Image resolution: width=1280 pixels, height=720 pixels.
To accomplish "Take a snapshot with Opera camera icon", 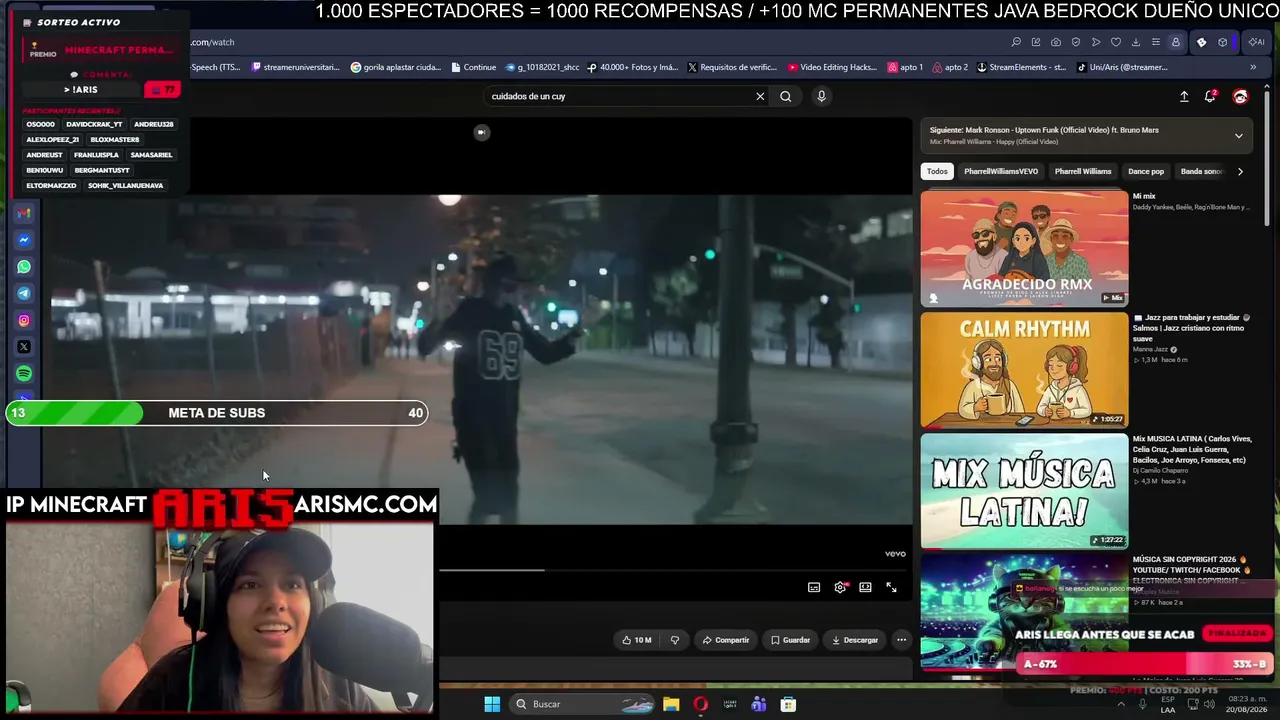I will pos(1056,42).
